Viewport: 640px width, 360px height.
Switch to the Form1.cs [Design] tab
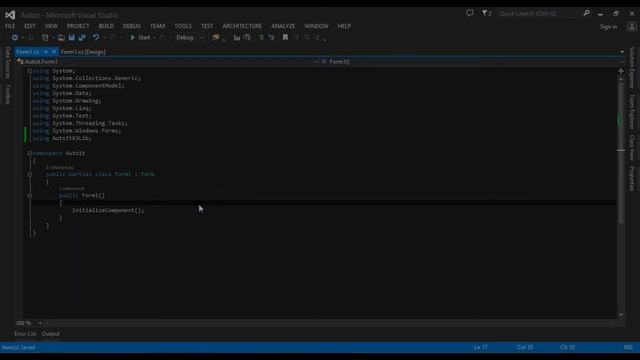click(83, 52)
